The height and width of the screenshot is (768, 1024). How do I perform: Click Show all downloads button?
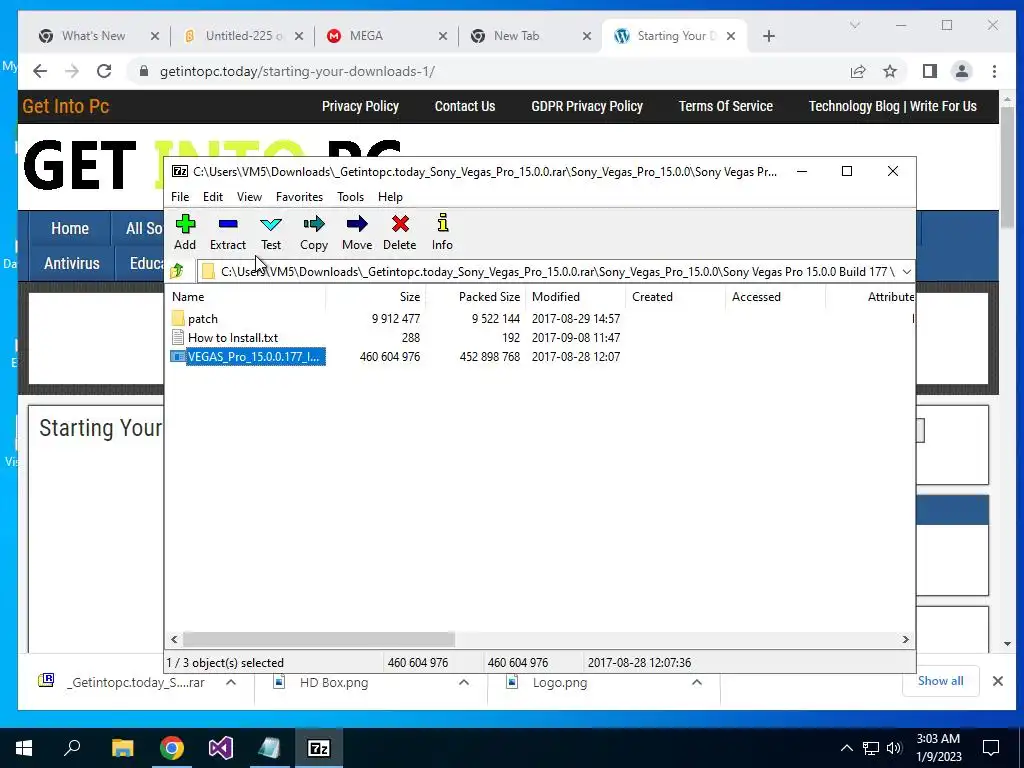point(940,681)
